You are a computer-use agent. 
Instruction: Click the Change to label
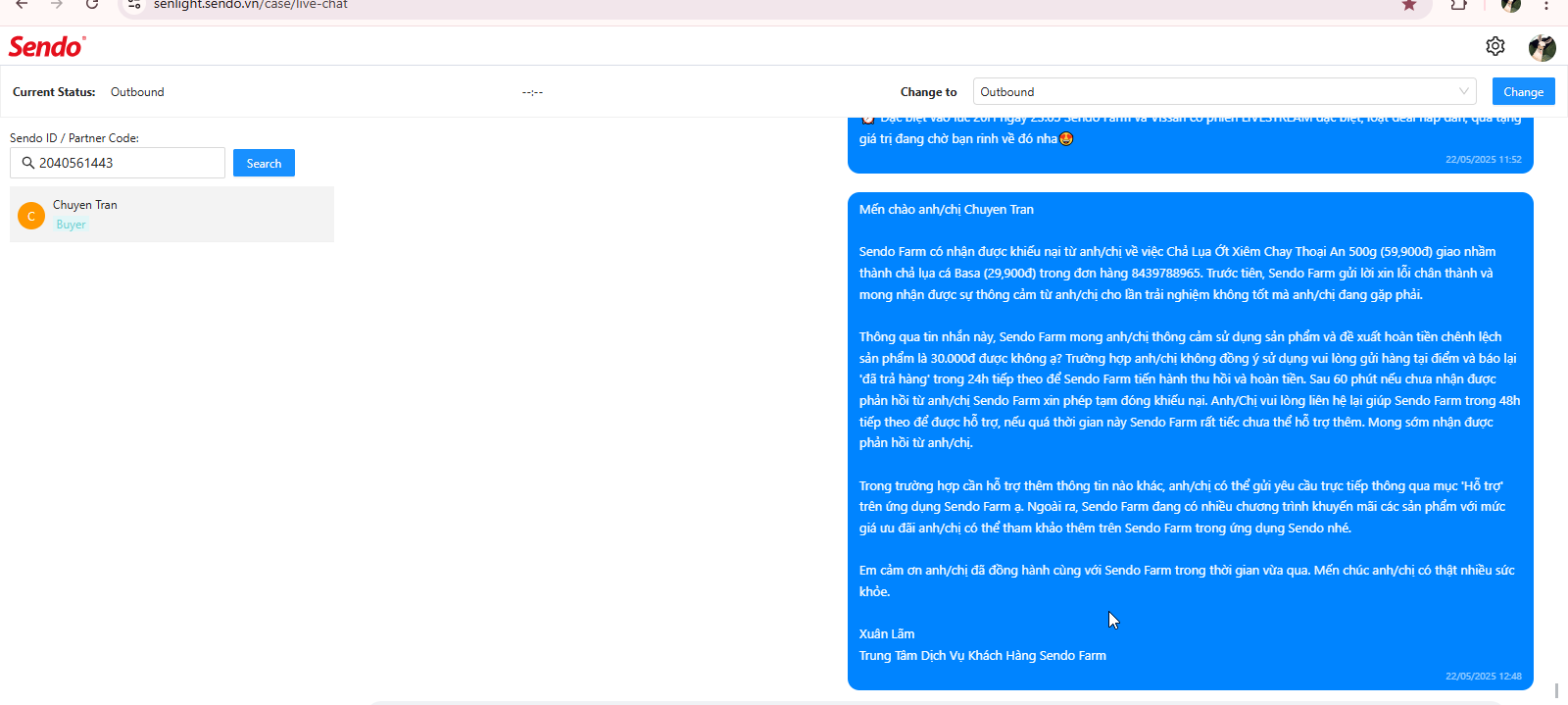click(x=928, y=92)
